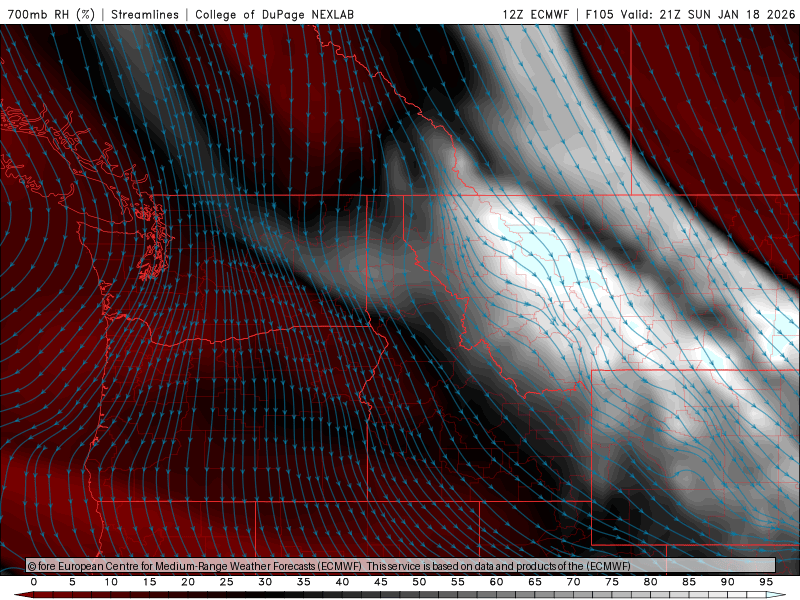This screenshot has height=600, width=800.
Task: Click the "40" colorbar label
Action: 342,582
